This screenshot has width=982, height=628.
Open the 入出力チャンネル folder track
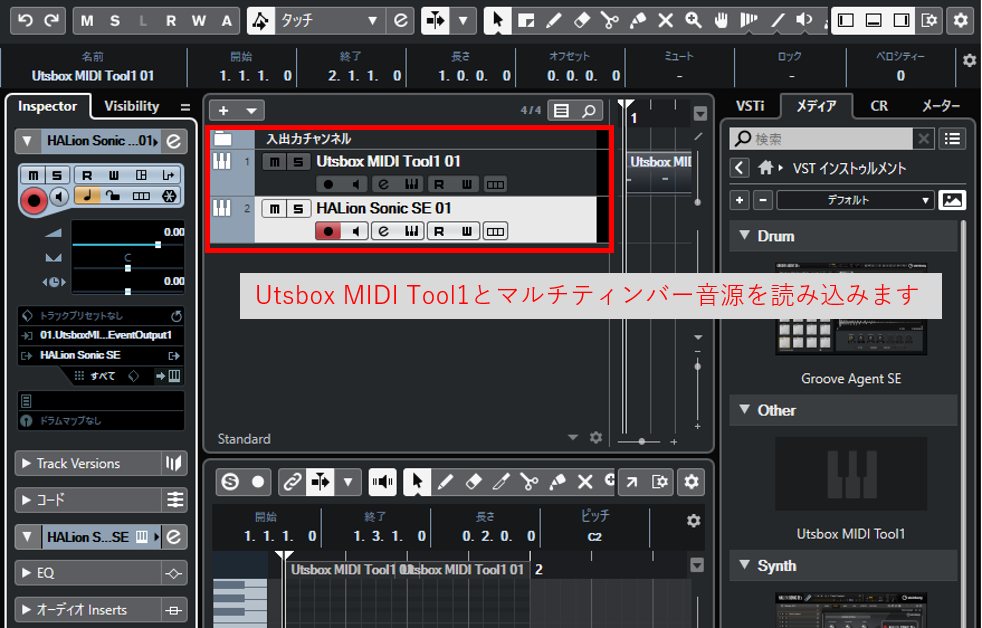[224, 138]
